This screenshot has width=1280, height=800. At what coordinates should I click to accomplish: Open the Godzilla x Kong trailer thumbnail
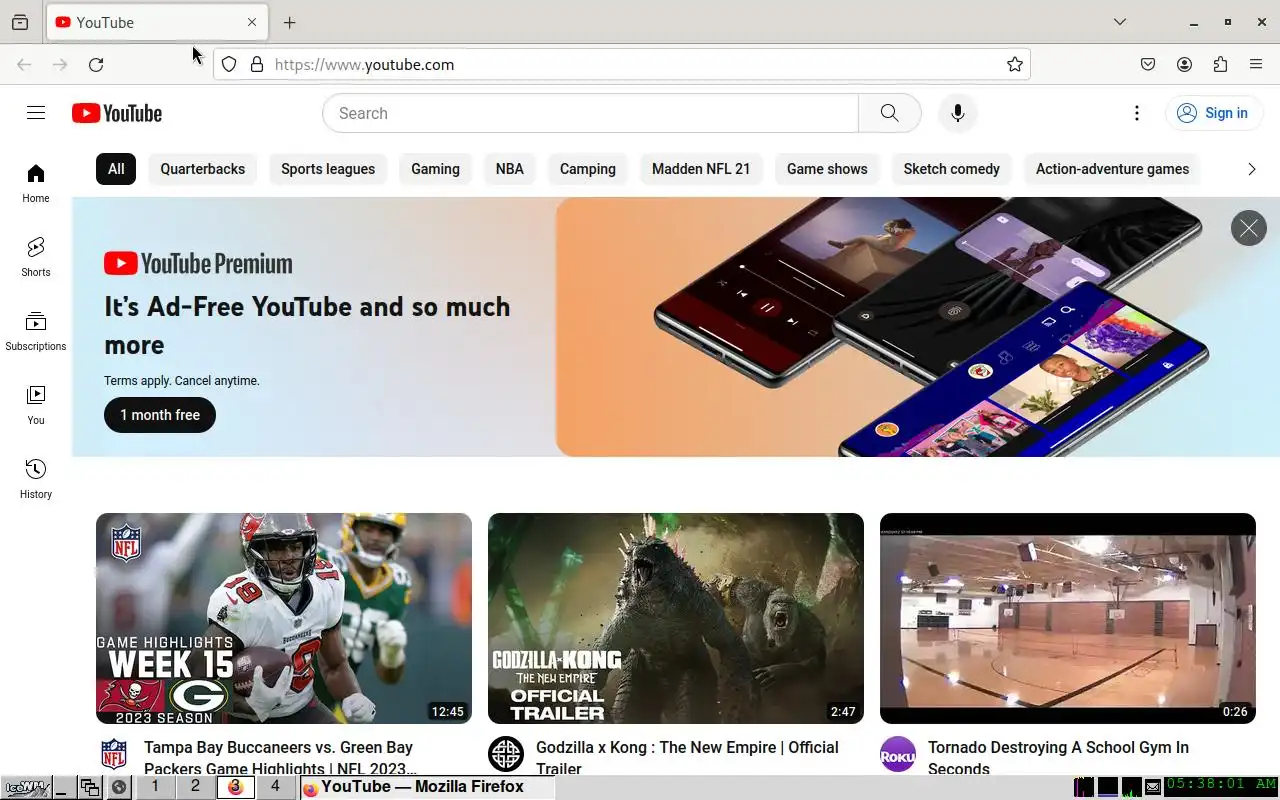pos(676,618)
